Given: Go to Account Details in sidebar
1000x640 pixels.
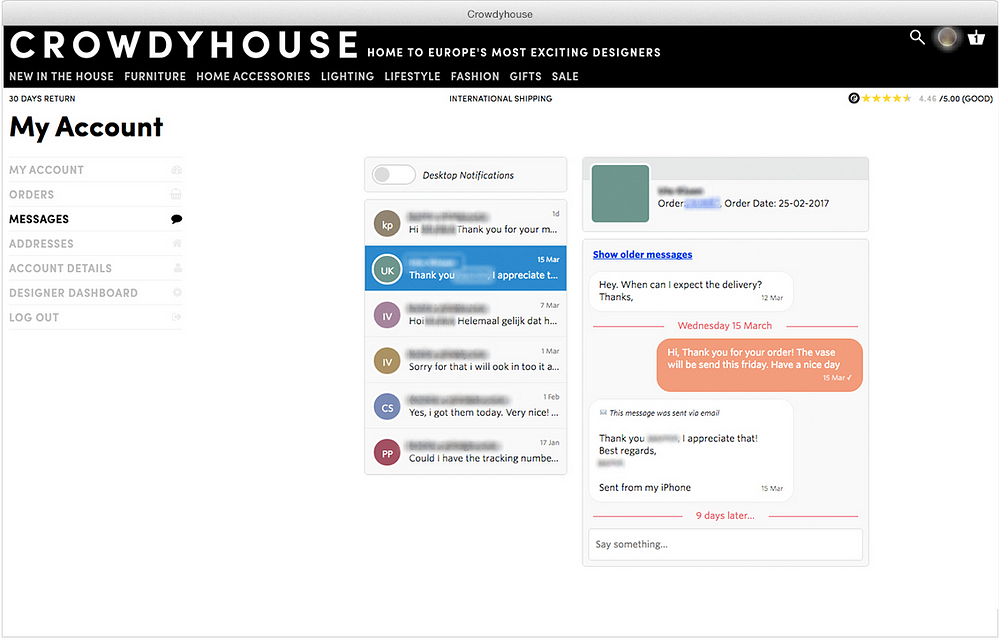Looking at the screenshot, I should (96, 268).
